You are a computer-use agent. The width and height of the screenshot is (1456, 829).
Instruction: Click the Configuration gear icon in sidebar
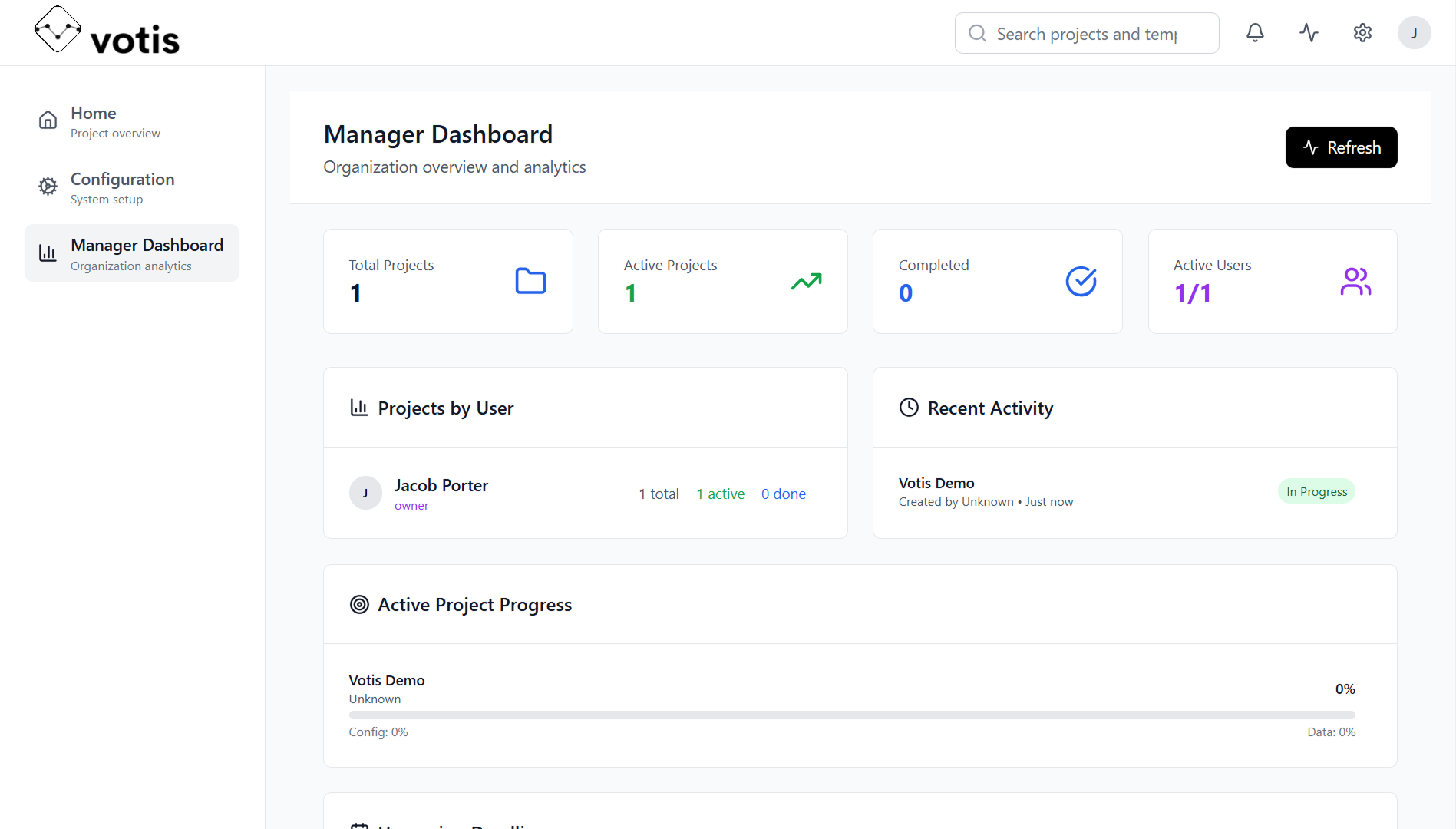click(48, 187)
